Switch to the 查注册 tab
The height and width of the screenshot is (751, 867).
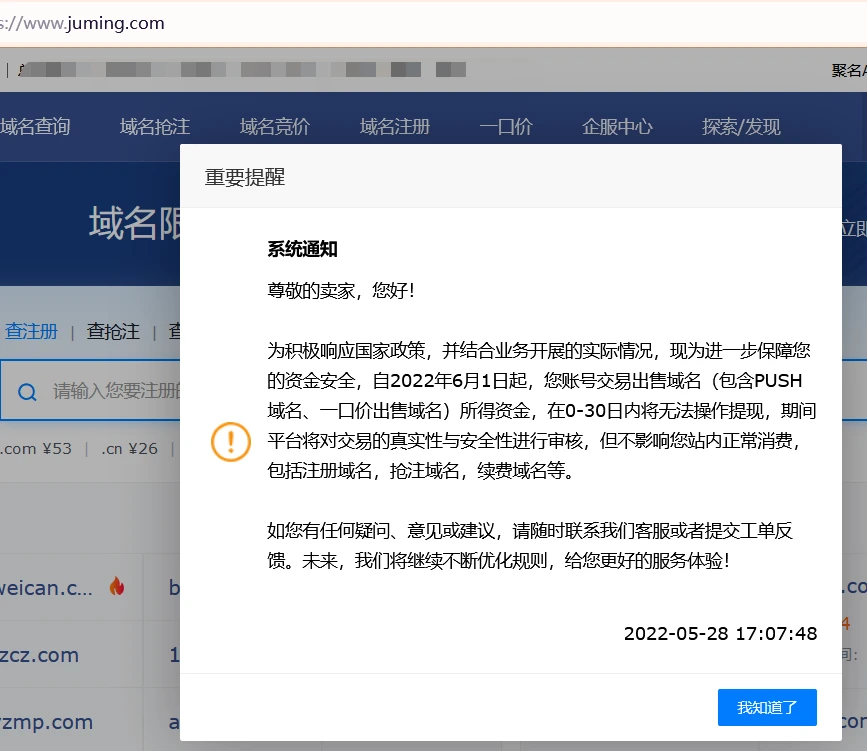[x=31, y=332]
